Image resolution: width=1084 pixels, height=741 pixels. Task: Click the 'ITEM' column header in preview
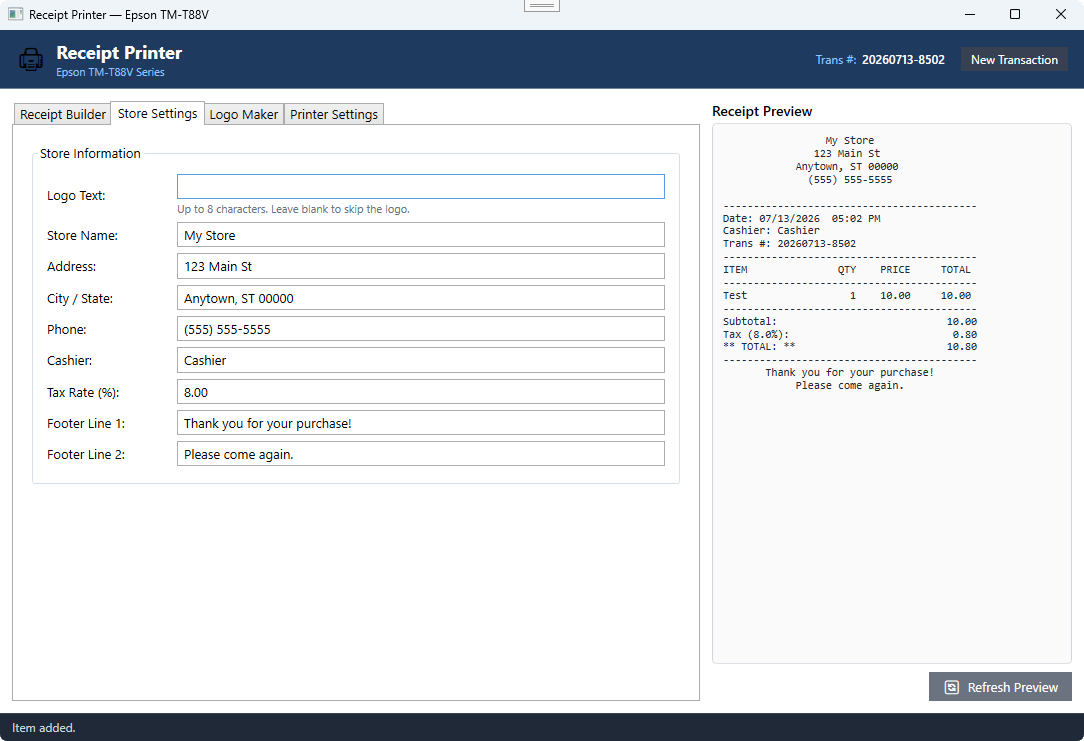tap(735, 270)
